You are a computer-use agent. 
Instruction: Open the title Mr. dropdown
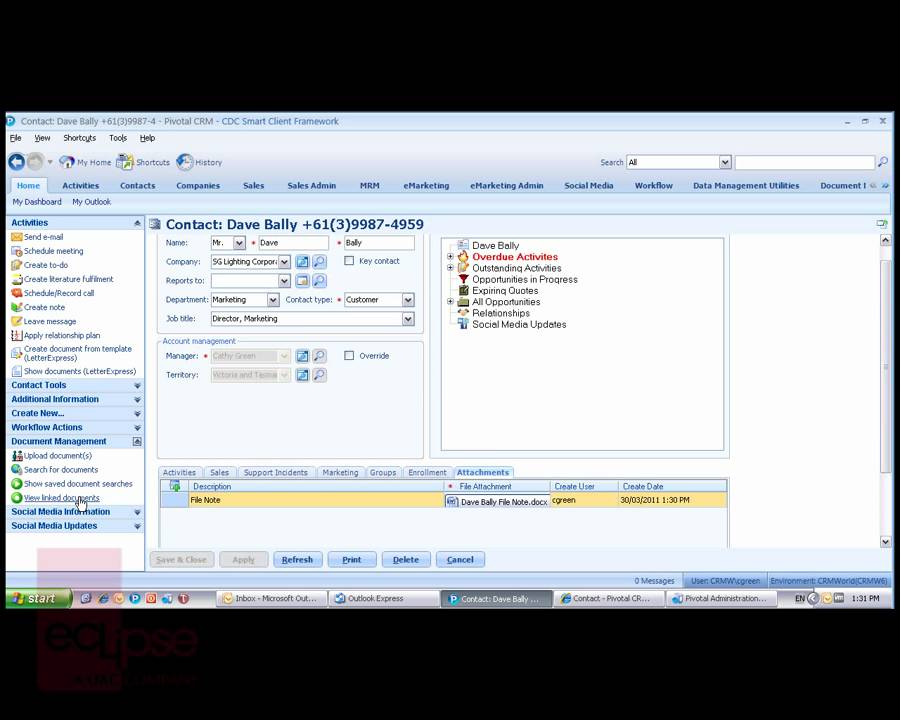tap(239, 243)
